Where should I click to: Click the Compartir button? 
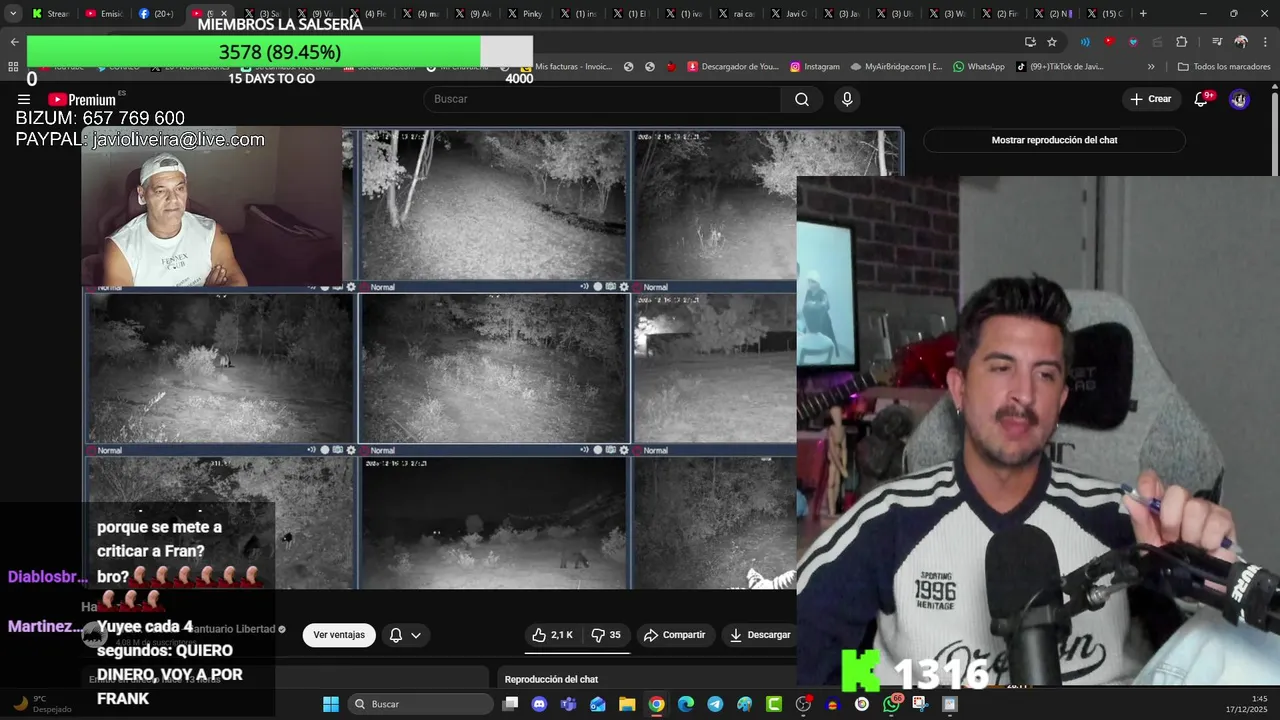point(675,635)
